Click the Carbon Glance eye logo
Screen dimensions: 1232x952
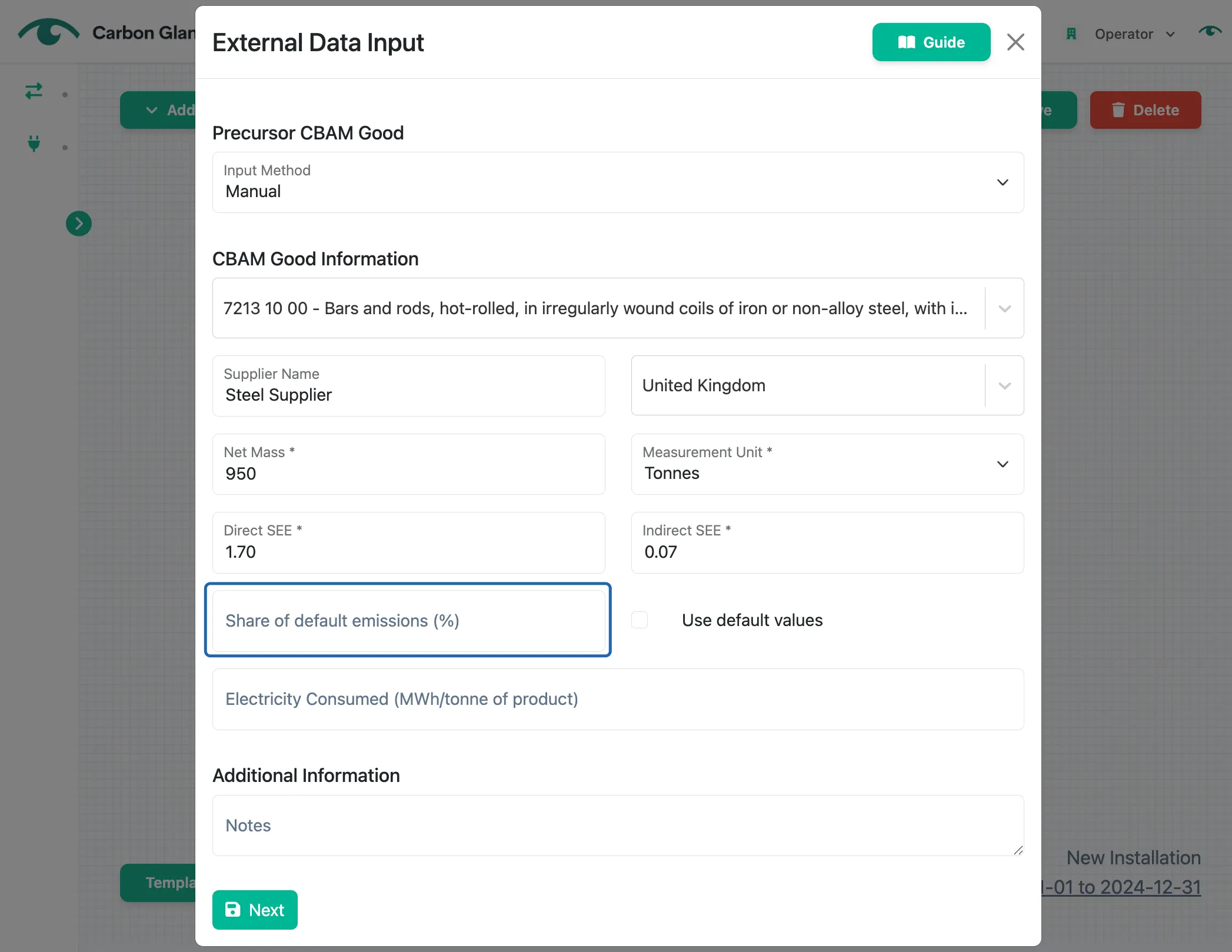49,32
